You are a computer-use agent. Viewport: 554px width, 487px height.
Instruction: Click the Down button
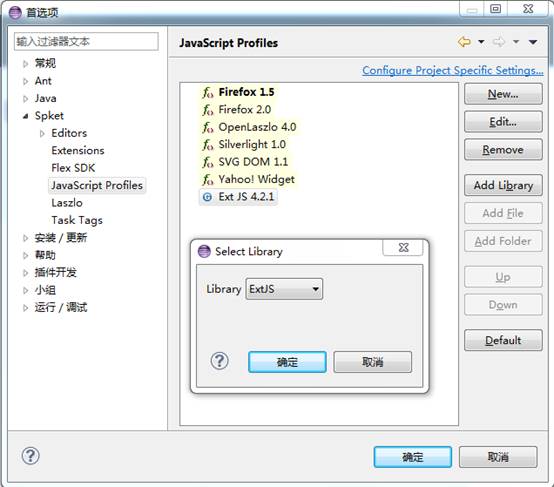click(503, 305)
